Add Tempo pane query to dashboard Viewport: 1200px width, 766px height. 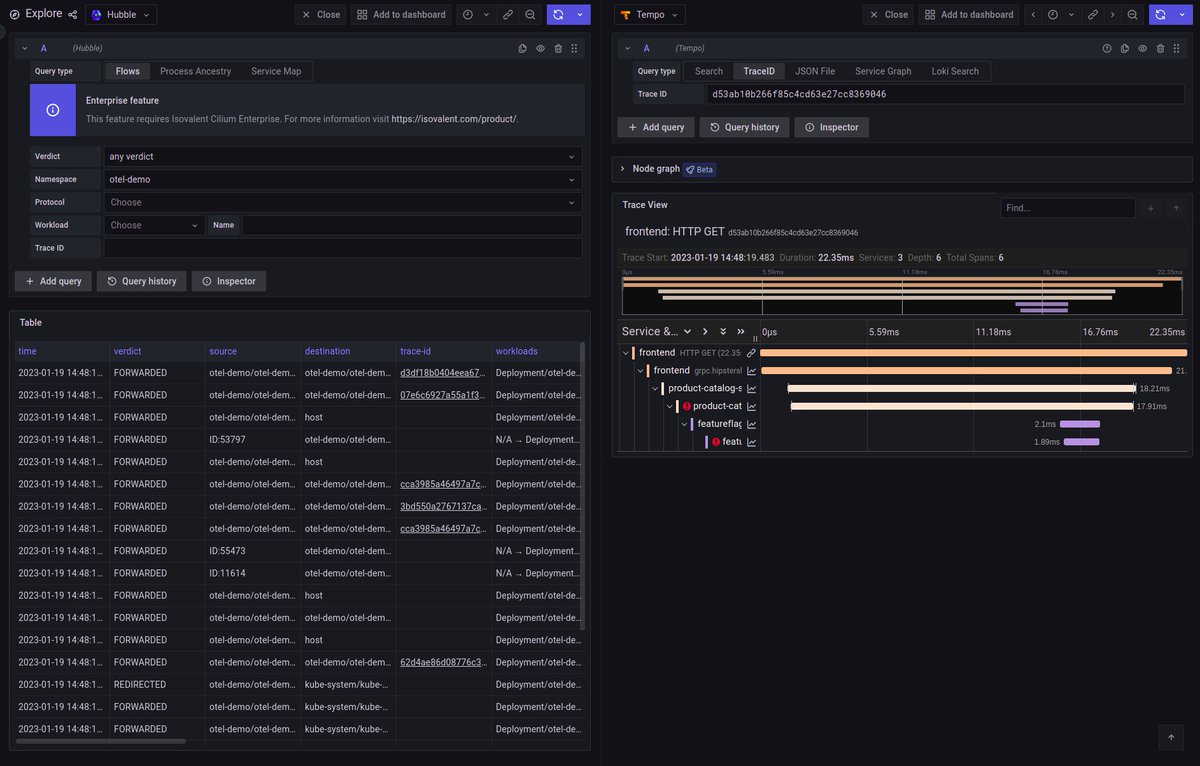point(969,14)
